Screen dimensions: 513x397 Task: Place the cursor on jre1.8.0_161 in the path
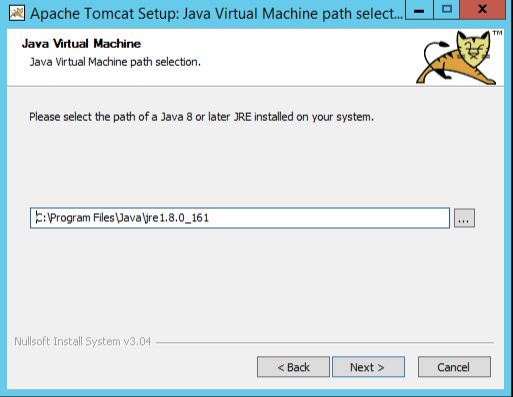point(176,218)
